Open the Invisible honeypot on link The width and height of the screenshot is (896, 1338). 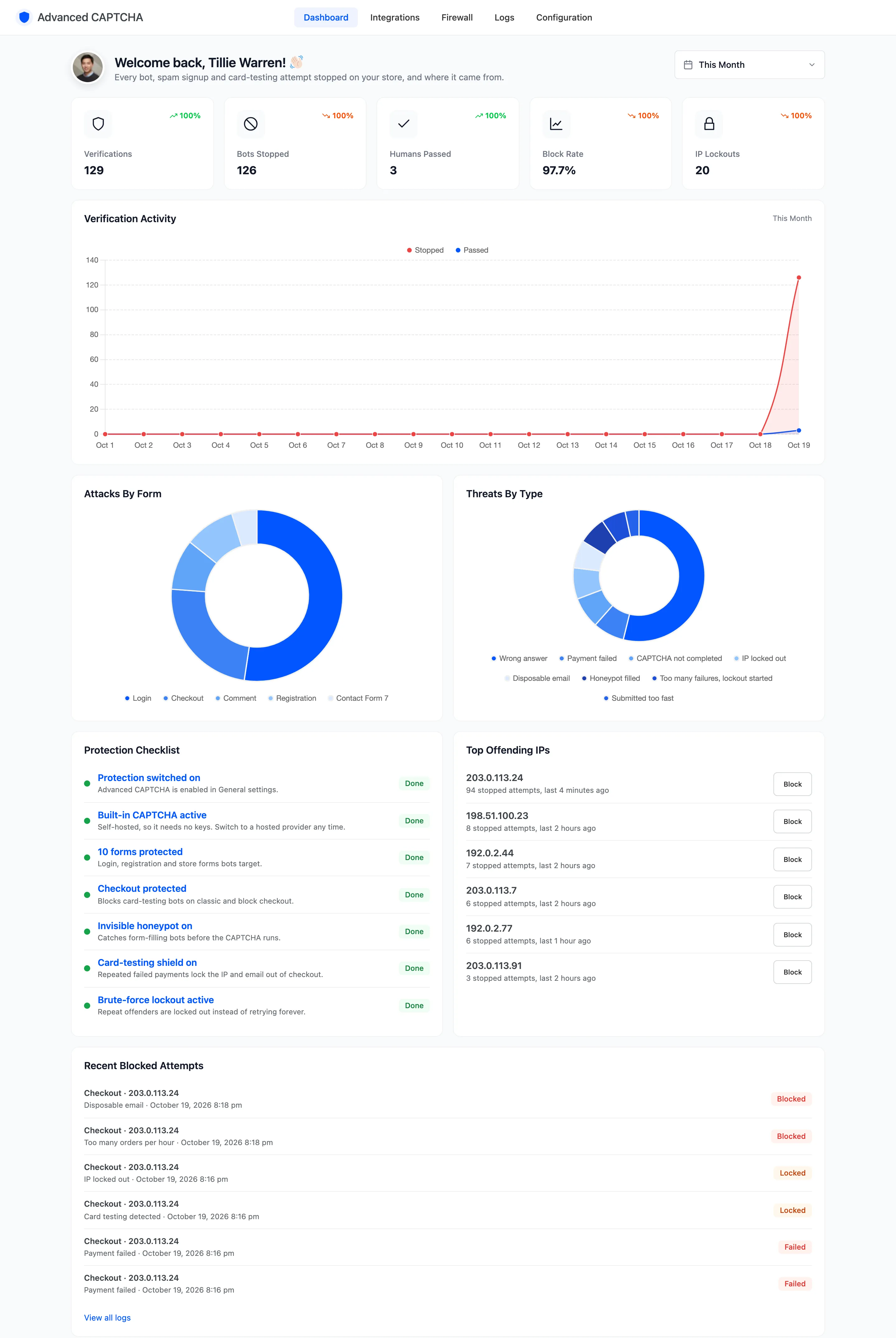[x=145, y=926]
